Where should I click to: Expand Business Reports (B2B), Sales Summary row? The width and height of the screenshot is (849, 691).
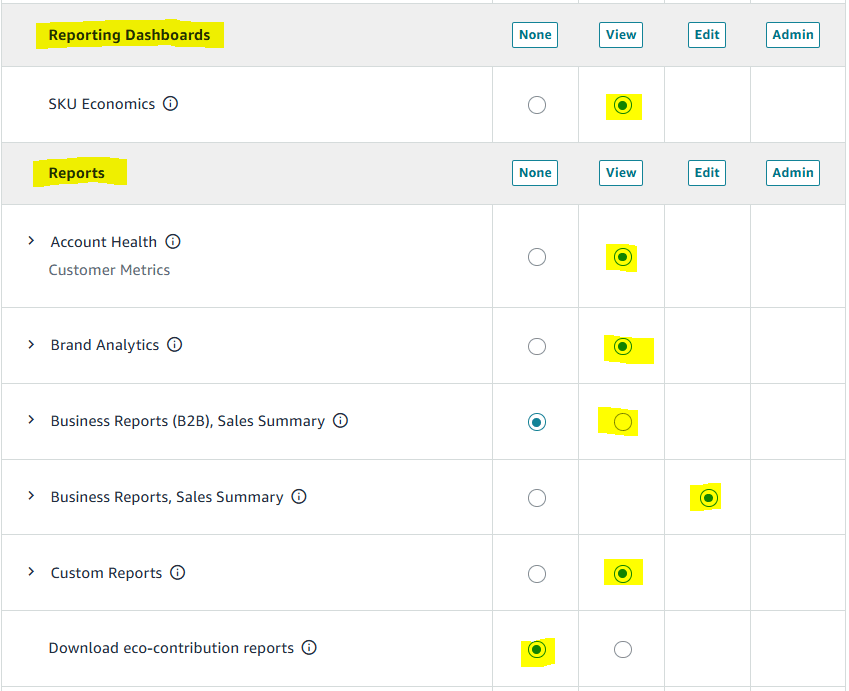click(31, 420)
